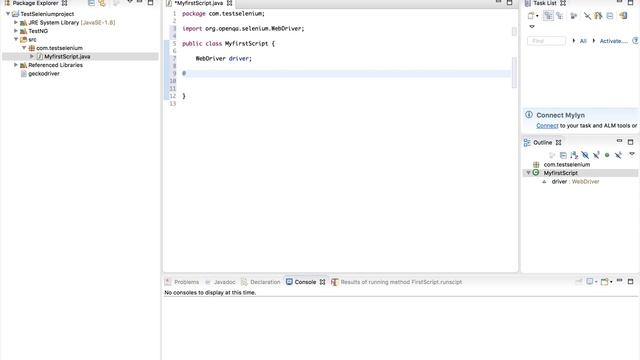Open Task List help question icon

[636, 40]
